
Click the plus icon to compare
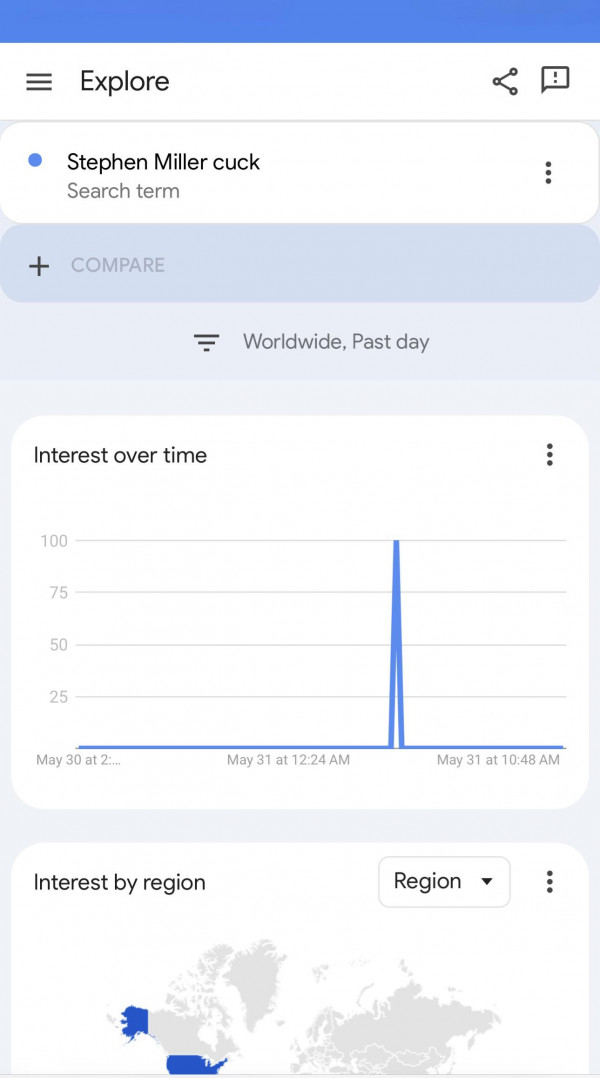pos(39,266)
